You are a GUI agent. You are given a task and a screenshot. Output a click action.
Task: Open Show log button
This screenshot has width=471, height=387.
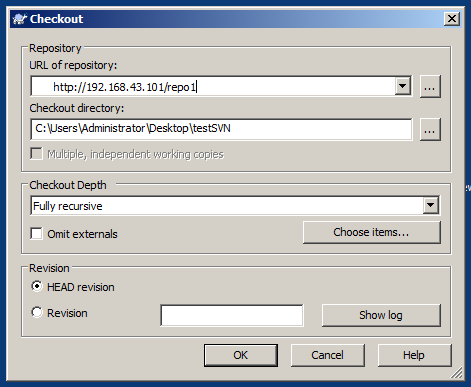pos(381,315)
